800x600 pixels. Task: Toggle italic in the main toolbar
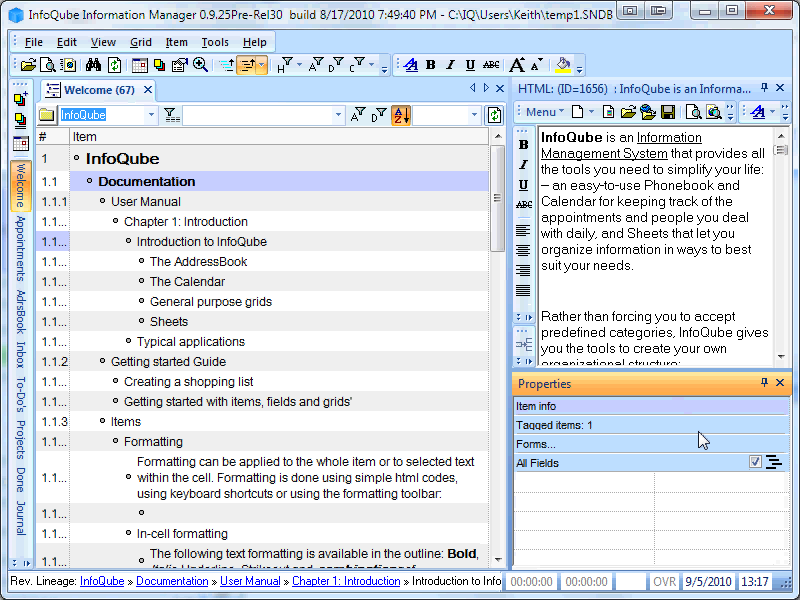[451, 65]
